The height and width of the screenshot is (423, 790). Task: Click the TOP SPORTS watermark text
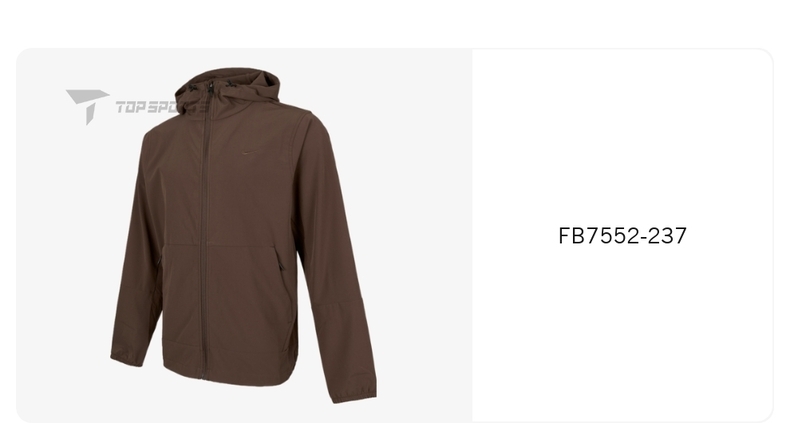coord(146,107)
